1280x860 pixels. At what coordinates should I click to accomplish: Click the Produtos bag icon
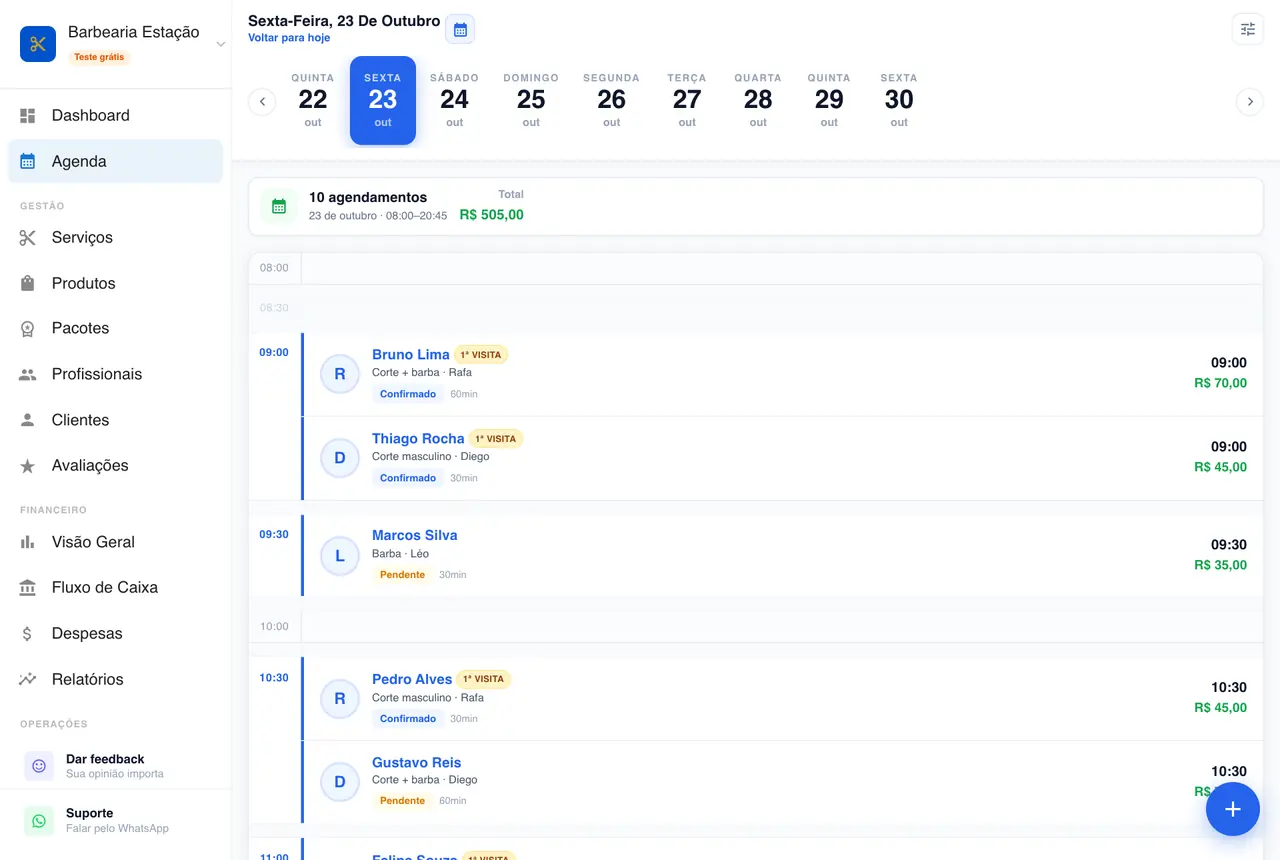(28, 284)
